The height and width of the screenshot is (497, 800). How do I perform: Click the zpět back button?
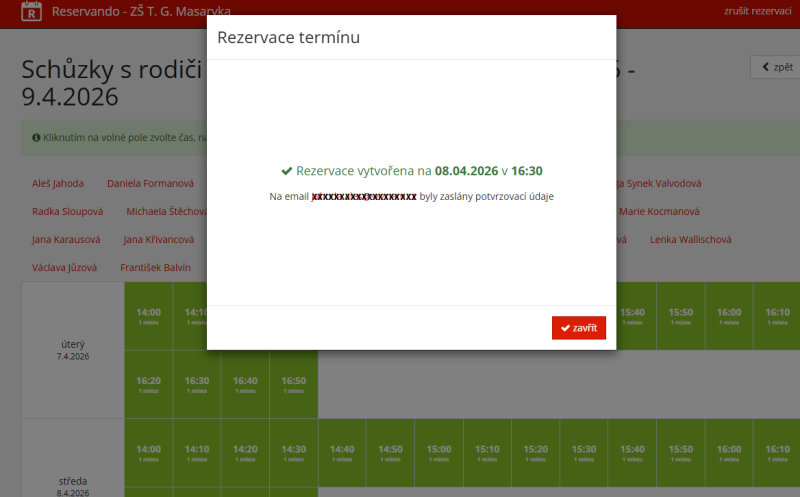click(x=774, y=67)
